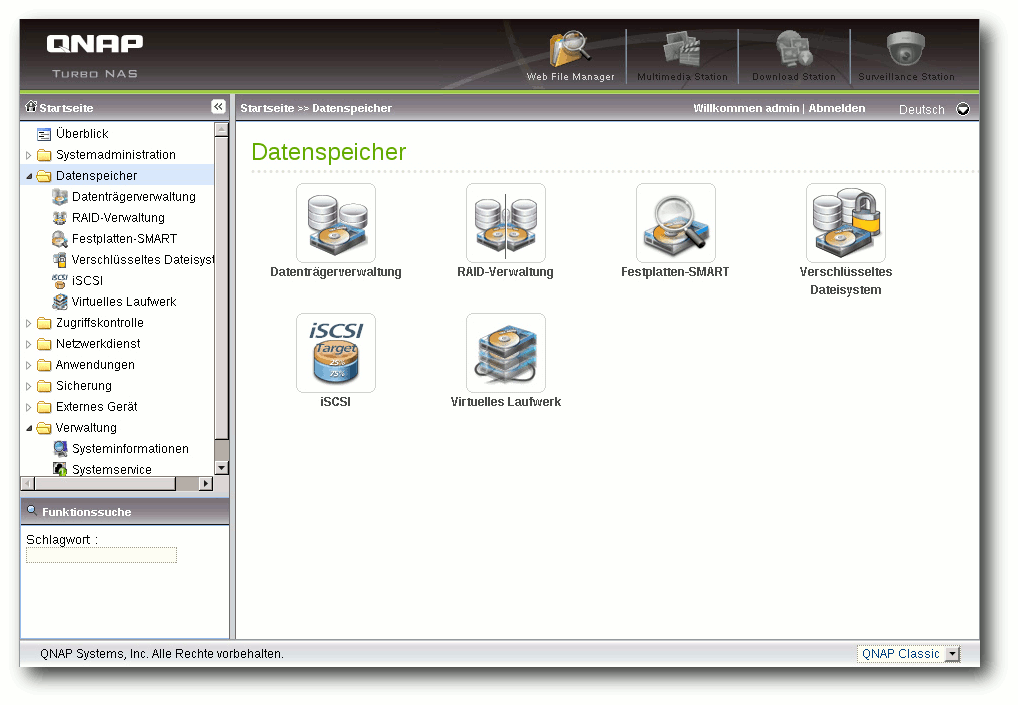Collapse Verwaltung tree node arrow
This screenshot has width=1018, height=705.
pos(29,428)
